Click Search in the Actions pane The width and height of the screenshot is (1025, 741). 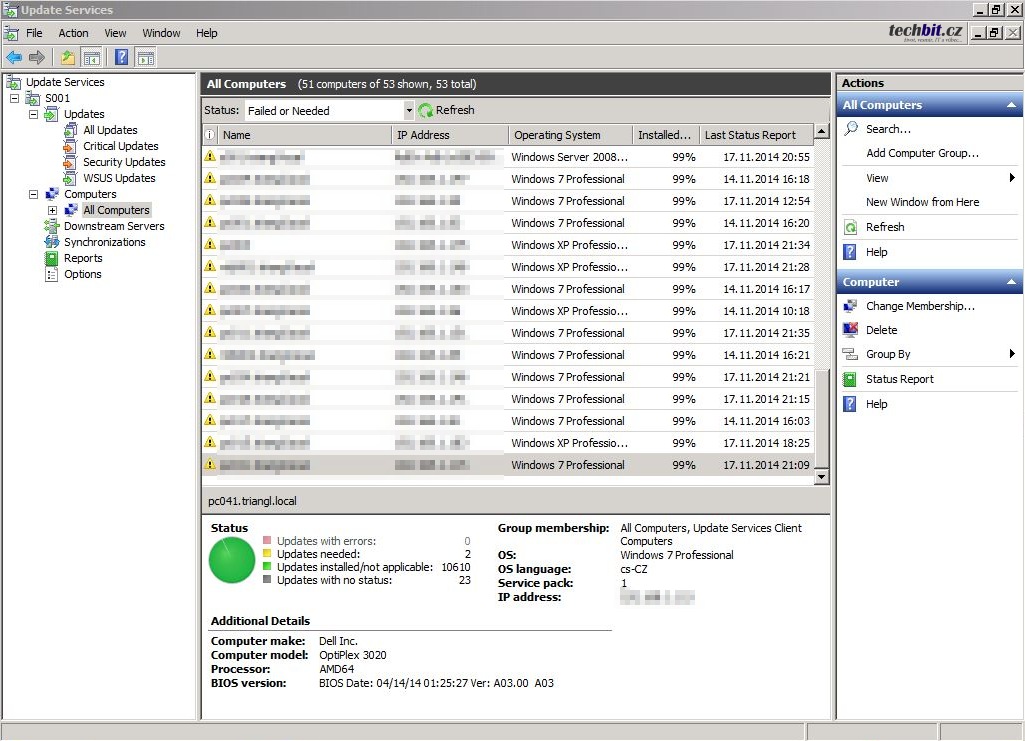887,129
